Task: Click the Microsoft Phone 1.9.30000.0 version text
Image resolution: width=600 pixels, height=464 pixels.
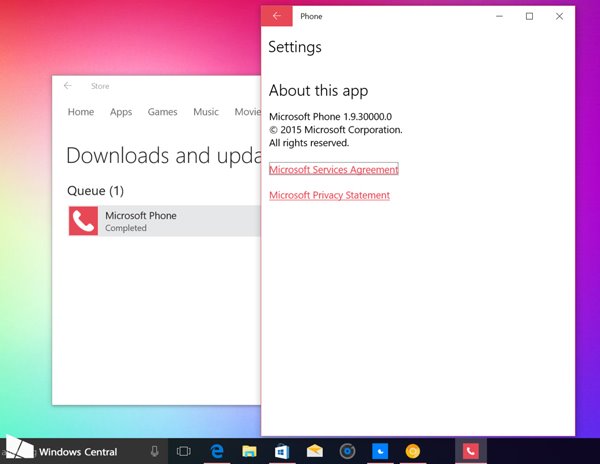Action: [x=330, y=116]
